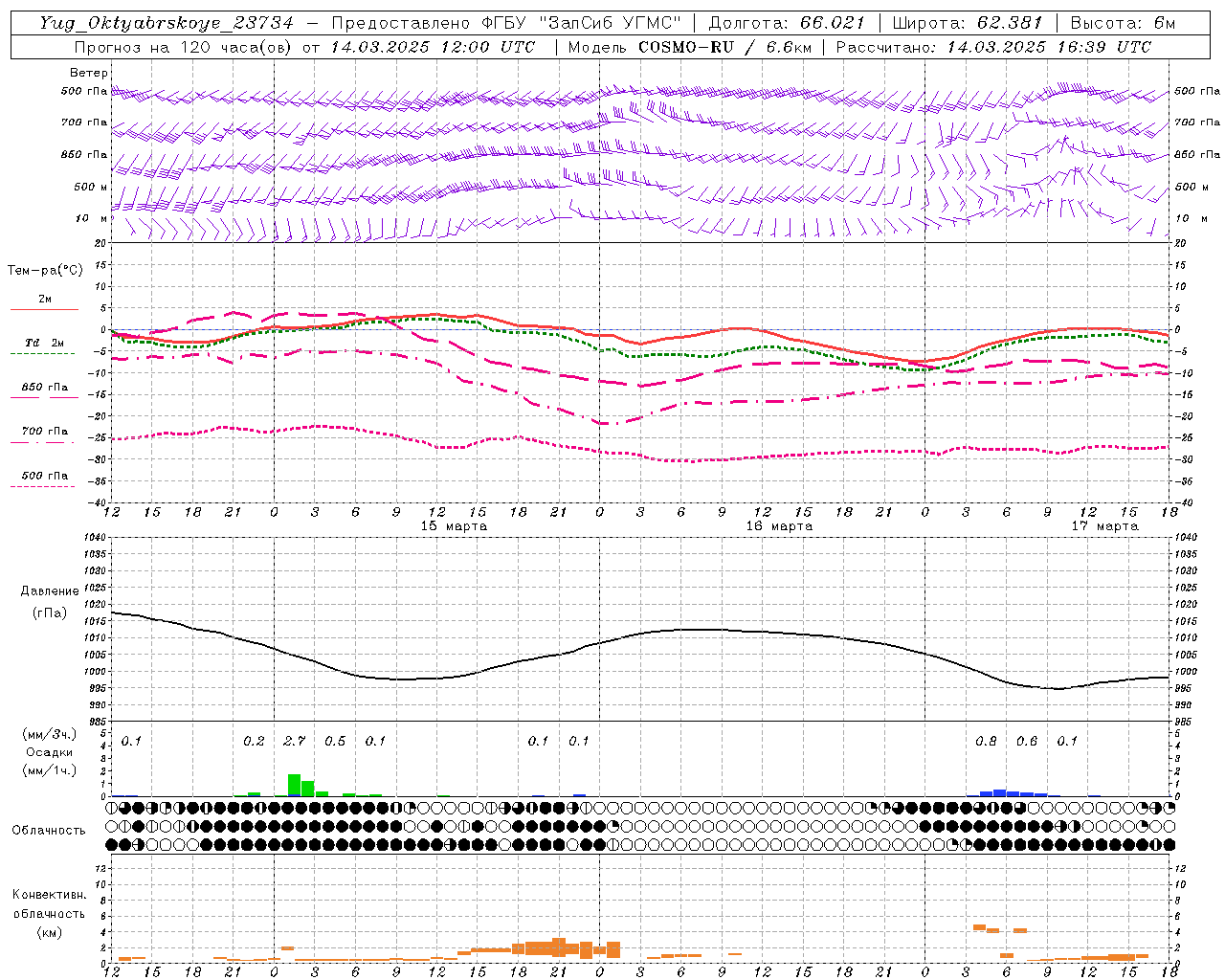Click the 2м temperature legend entry
Image resolution: width=1225 pixels, height=980 pixels.
(45, 299)
